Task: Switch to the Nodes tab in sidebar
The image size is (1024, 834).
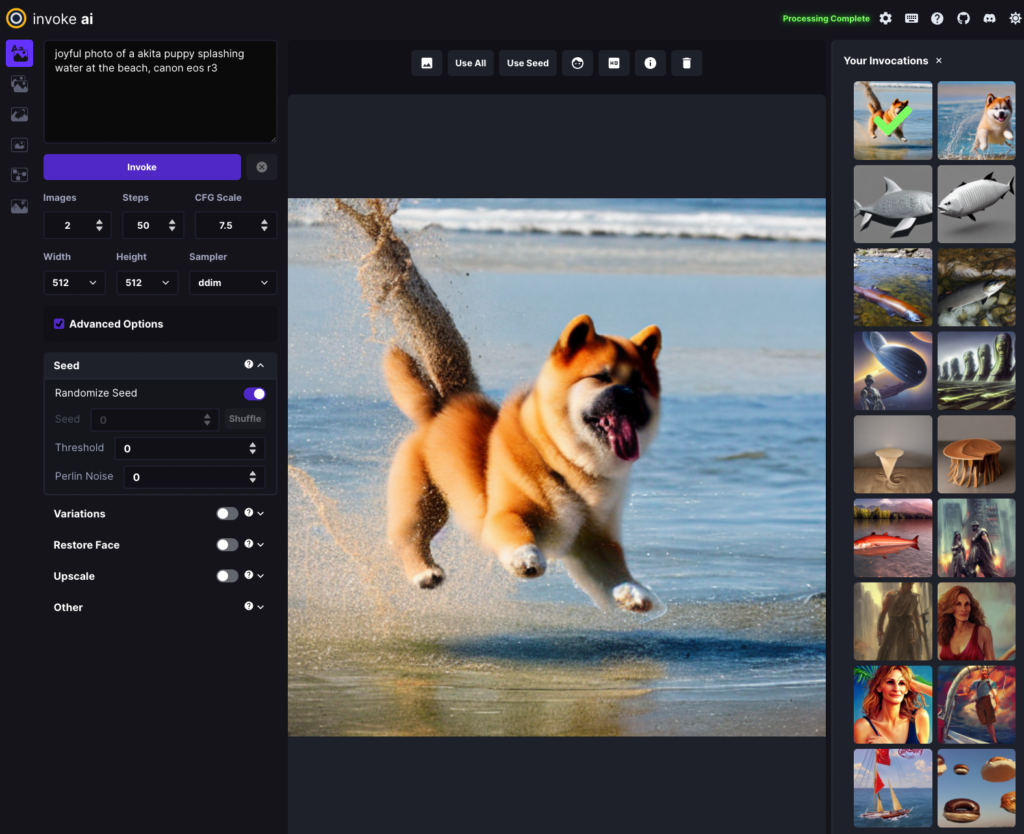Action: [x=19, y=175]
